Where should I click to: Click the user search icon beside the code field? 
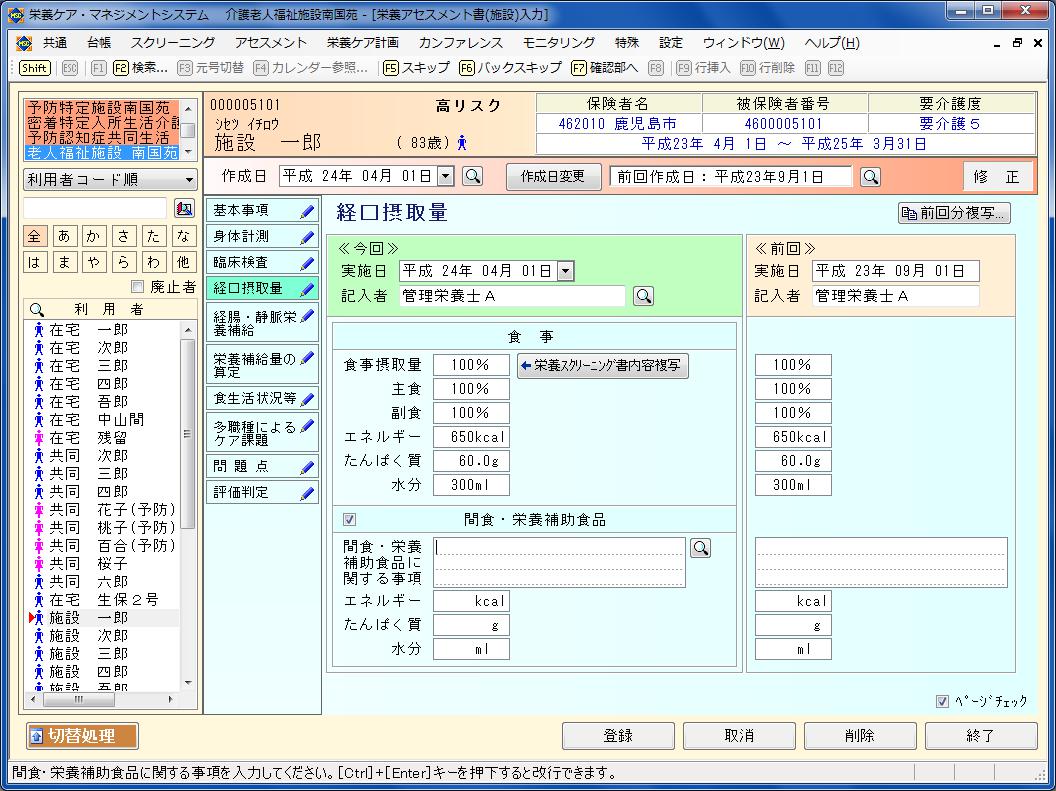[184, 208]
